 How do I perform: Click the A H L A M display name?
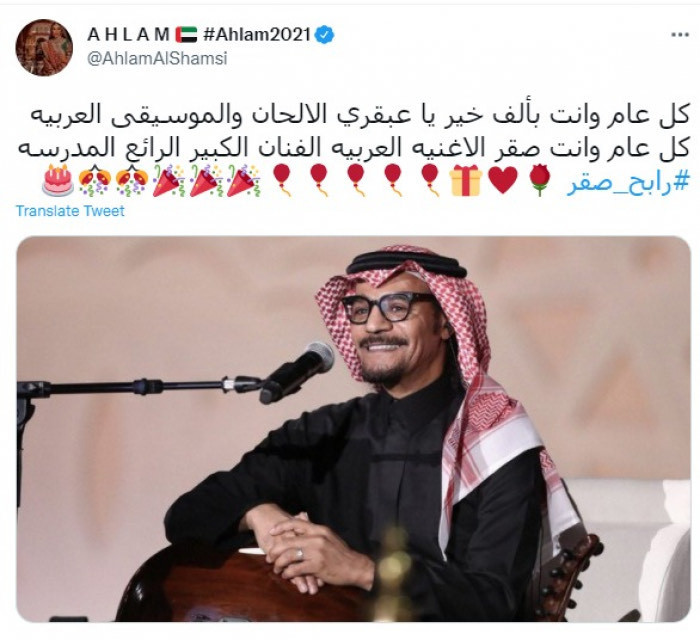coord(128,35)
